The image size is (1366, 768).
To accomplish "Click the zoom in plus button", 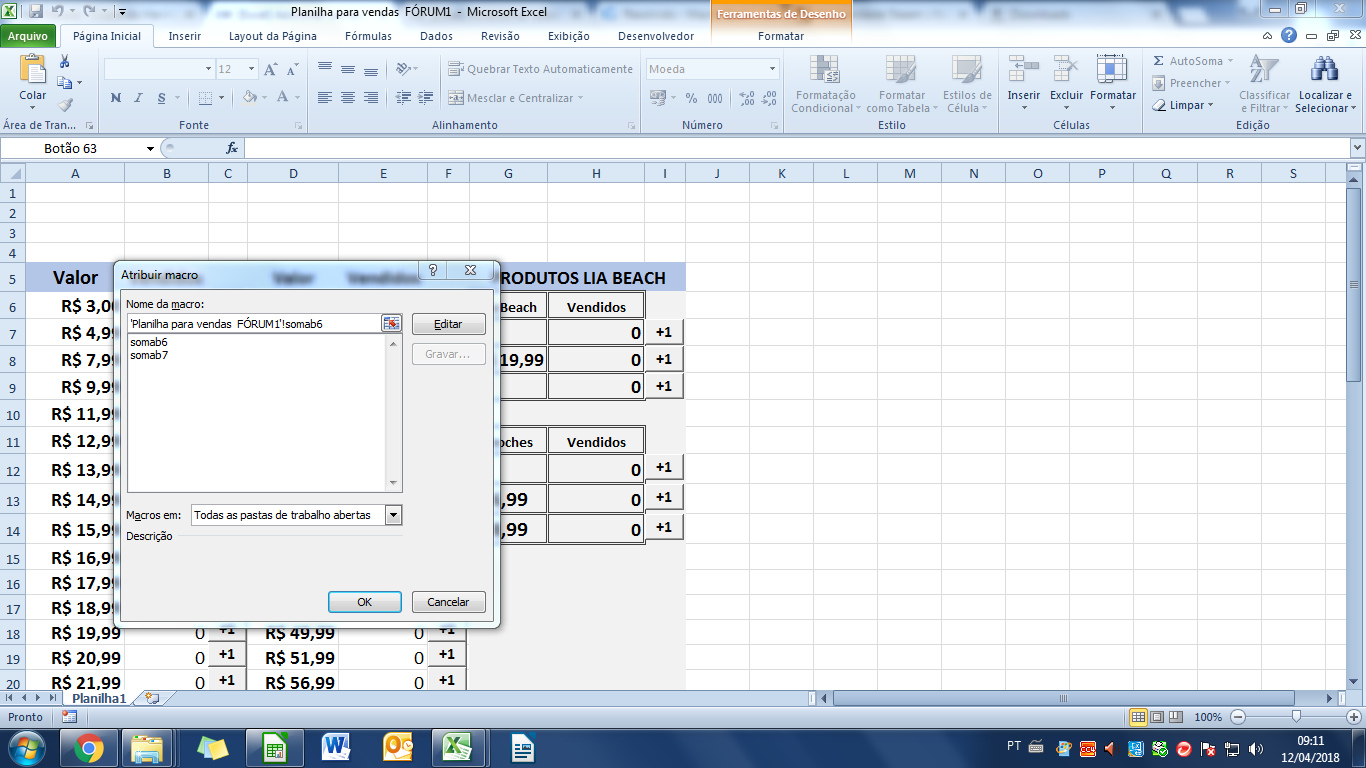I will tap(1354, 716).
